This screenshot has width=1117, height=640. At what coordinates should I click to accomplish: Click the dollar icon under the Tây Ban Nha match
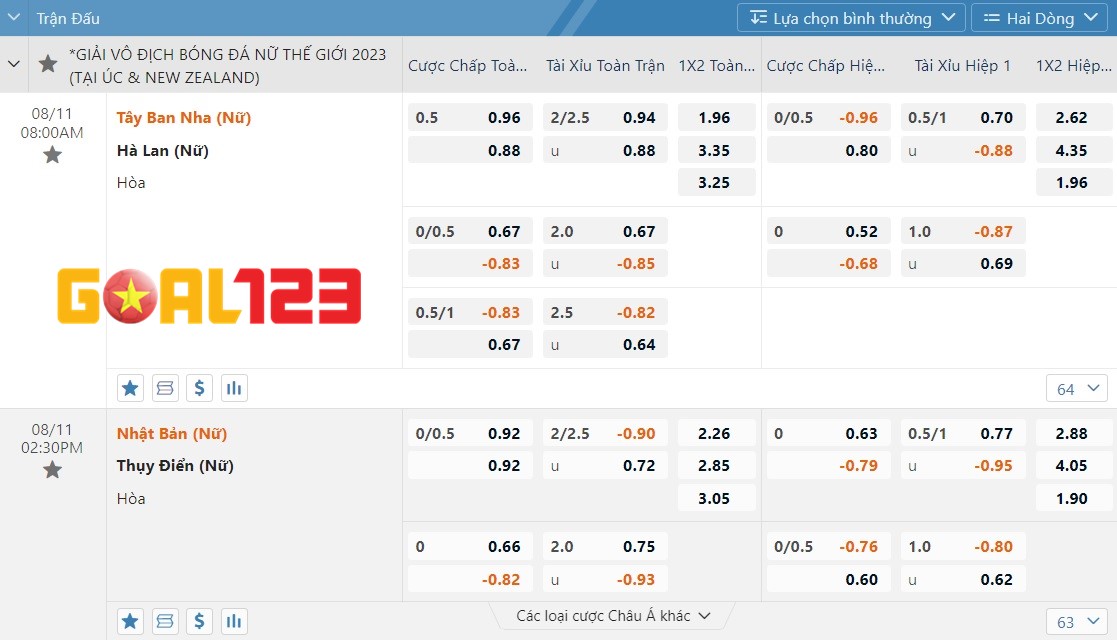[x=200, y=388]
